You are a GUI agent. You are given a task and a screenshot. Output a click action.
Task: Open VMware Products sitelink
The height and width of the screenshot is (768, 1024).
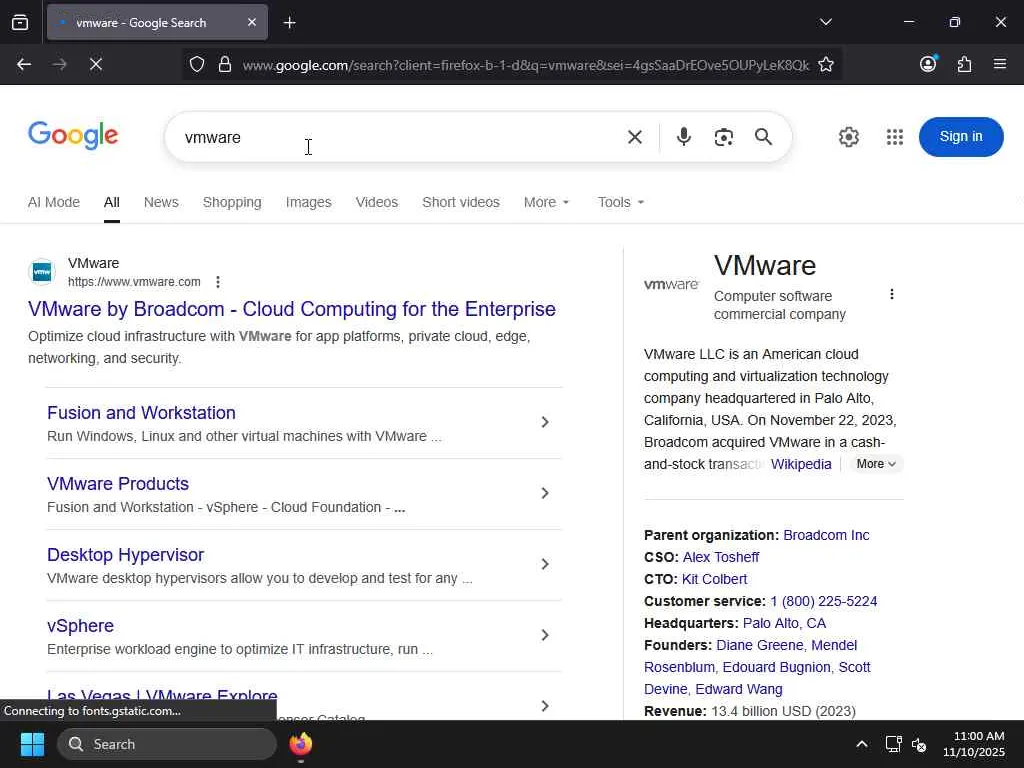118,484
